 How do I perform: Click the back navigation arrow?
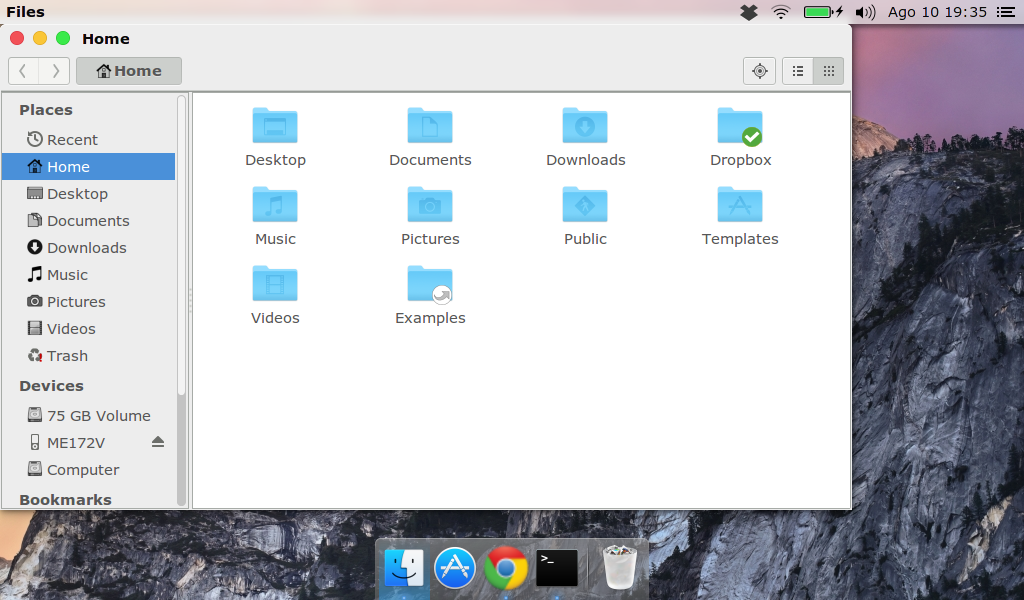[22, 71]
